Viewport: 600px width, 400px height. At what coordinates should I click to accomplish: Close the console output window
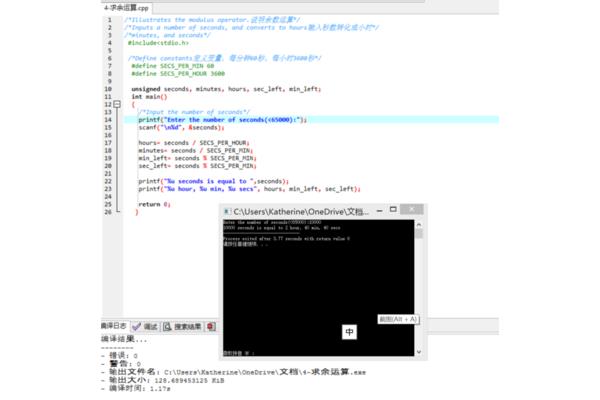[x=412, y=209]
